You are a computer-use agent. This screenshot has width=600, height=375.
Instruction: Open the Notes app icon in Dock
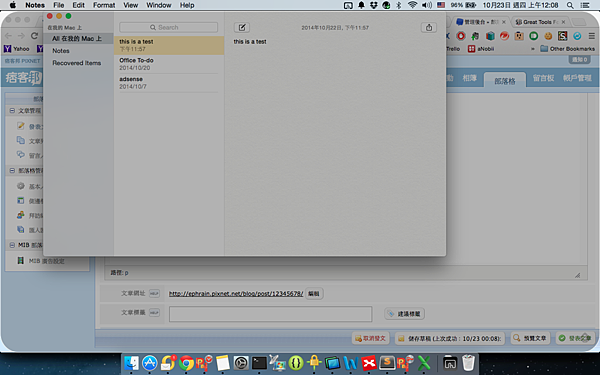223,363
